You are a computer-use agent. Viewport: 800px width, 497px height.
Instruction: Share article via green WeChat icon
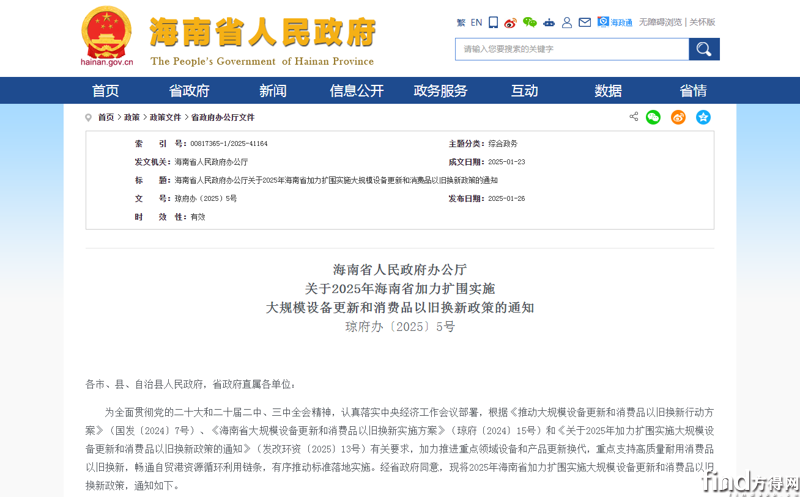[x=653, y=117]
